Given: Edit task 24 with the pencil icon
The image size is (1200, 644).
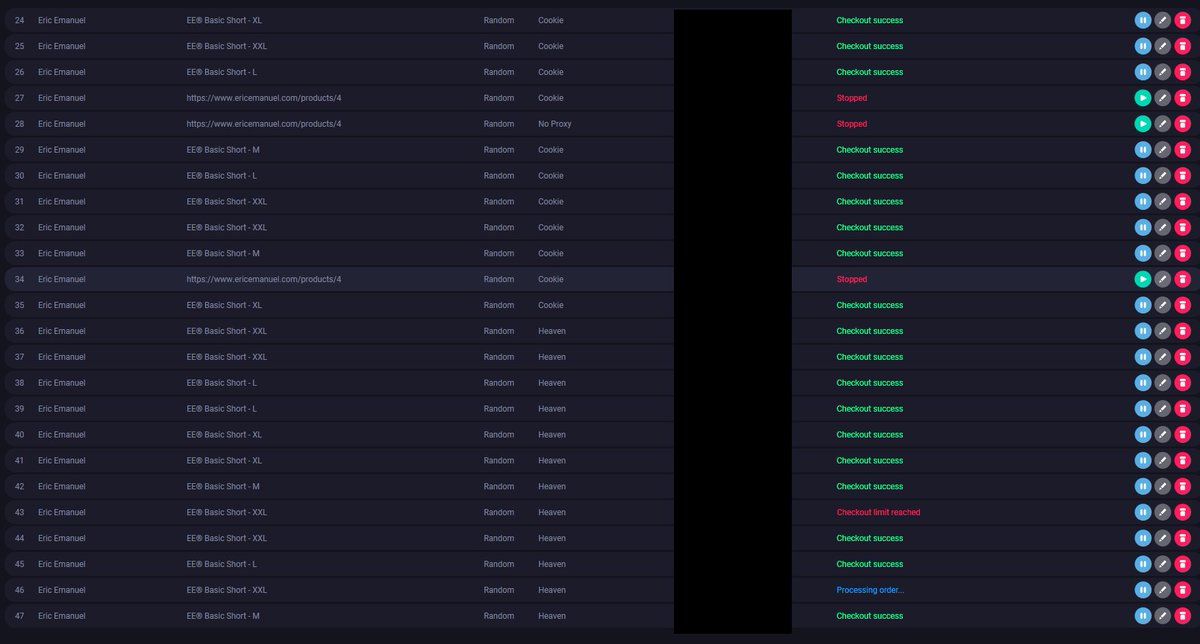Looking at the screenshot, I should (x=1162, y=20).
